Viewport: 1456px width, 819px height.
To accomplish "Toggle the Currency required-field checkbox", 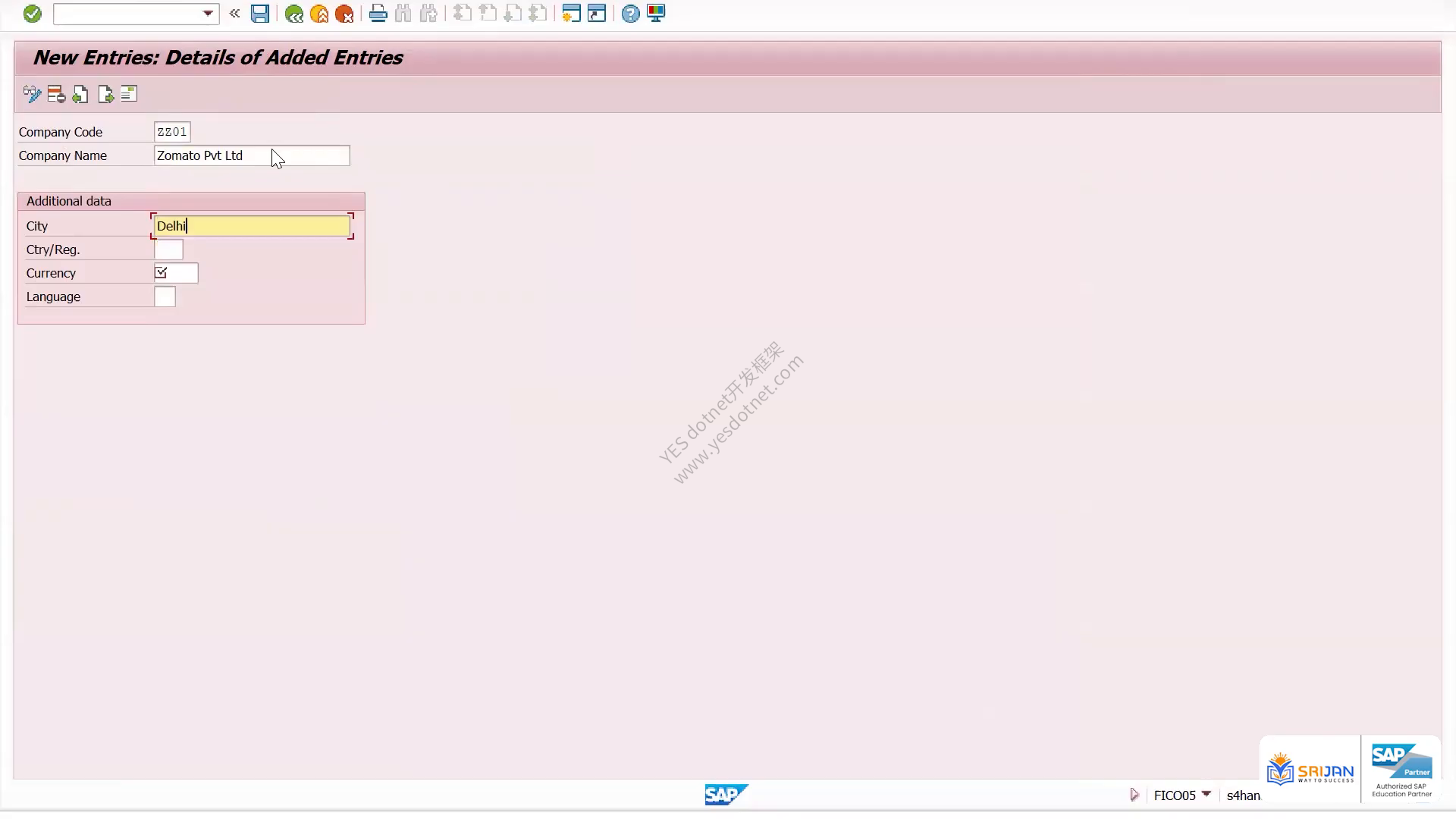I will (x=161, y=272).
